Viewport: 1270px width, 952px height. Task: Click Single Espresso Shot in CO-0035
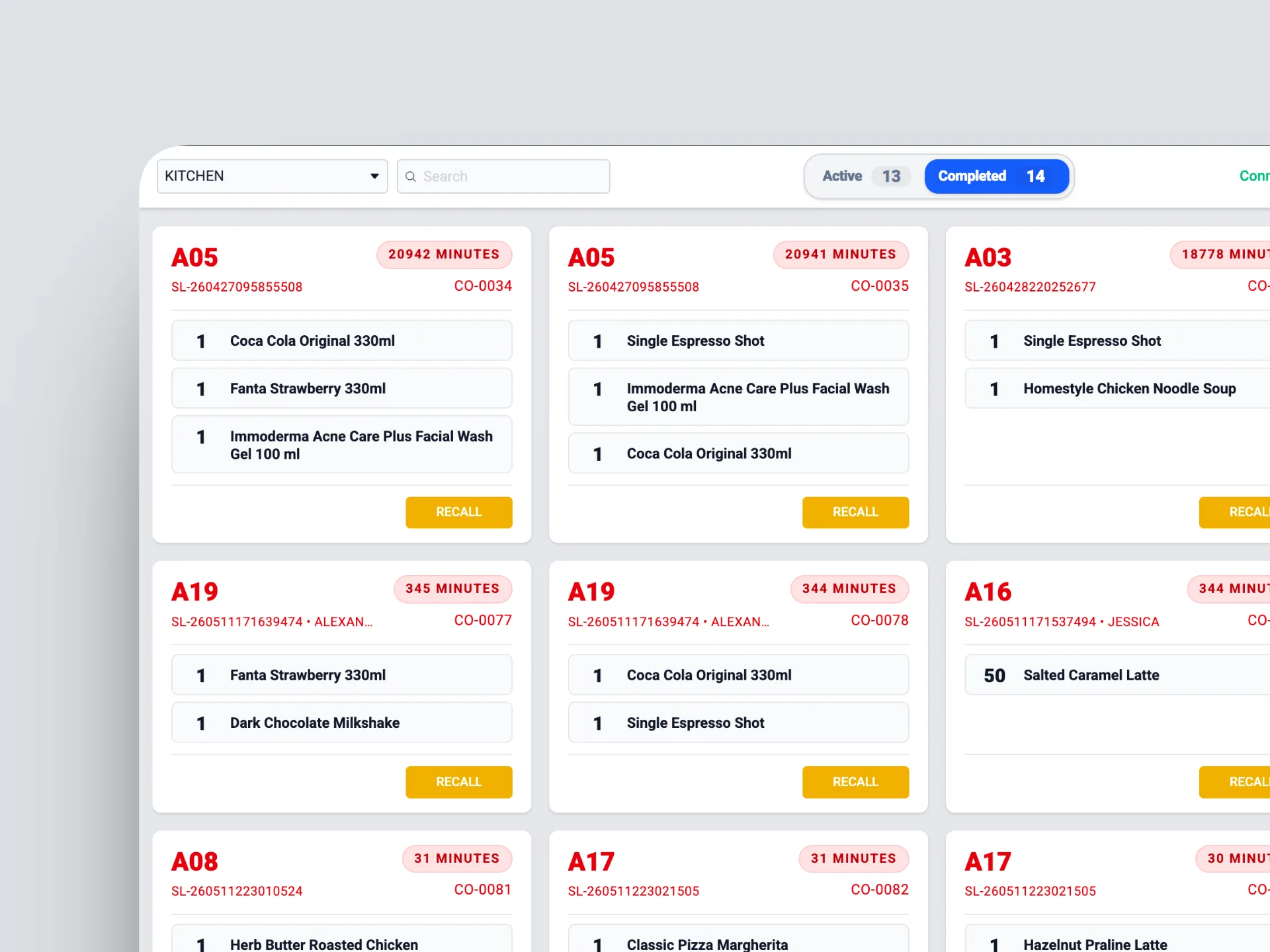click(739, 340)
